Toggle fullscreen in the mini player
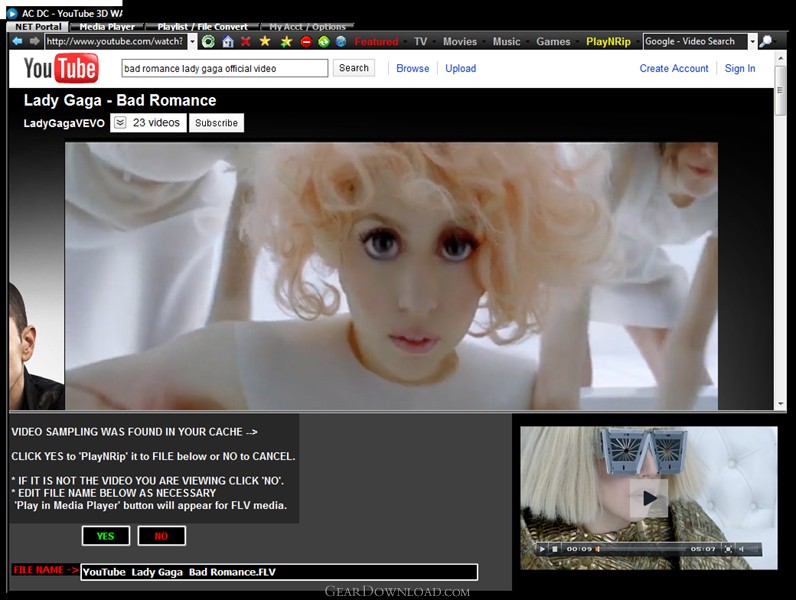This screenshot has height=600, width=796. [x=728, y=549]
